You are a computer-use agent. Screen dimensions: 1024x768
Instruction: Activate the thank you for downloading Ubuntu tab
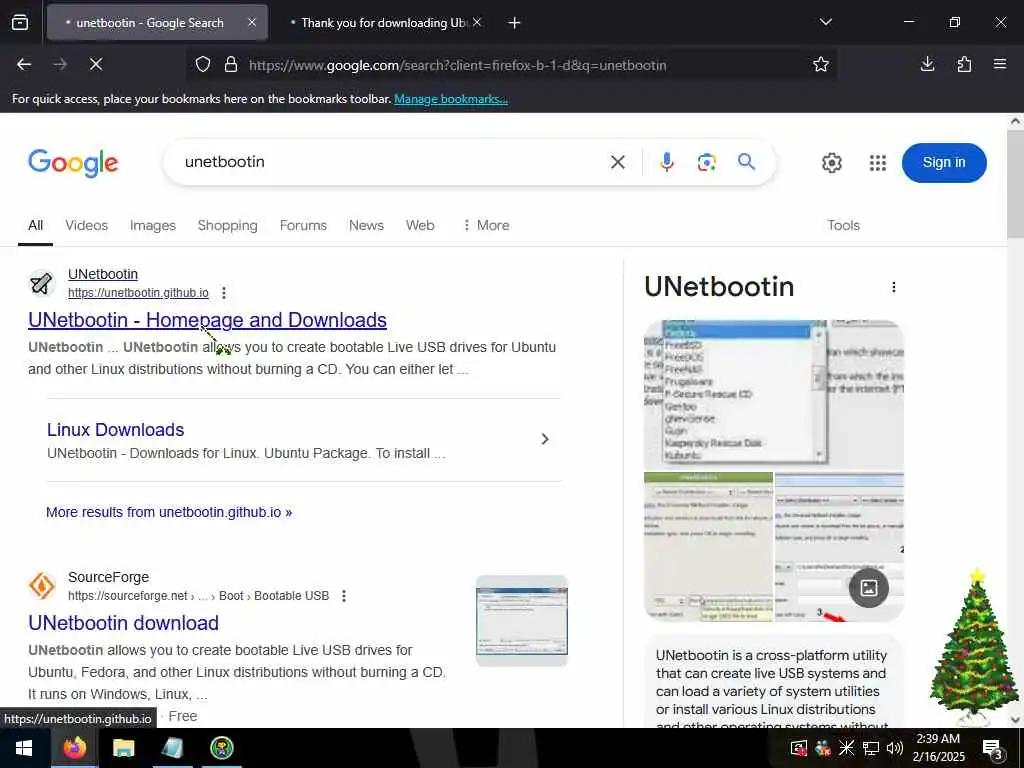384,23
